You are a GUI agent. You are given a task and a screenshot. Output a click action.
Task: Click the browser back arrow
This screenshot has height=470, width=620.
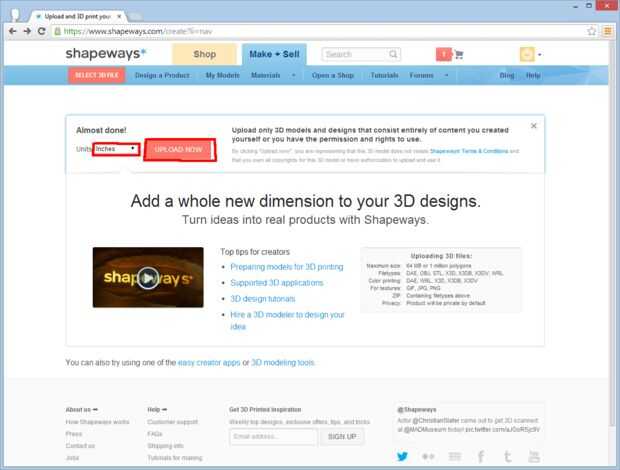click(x=13, y=31)
